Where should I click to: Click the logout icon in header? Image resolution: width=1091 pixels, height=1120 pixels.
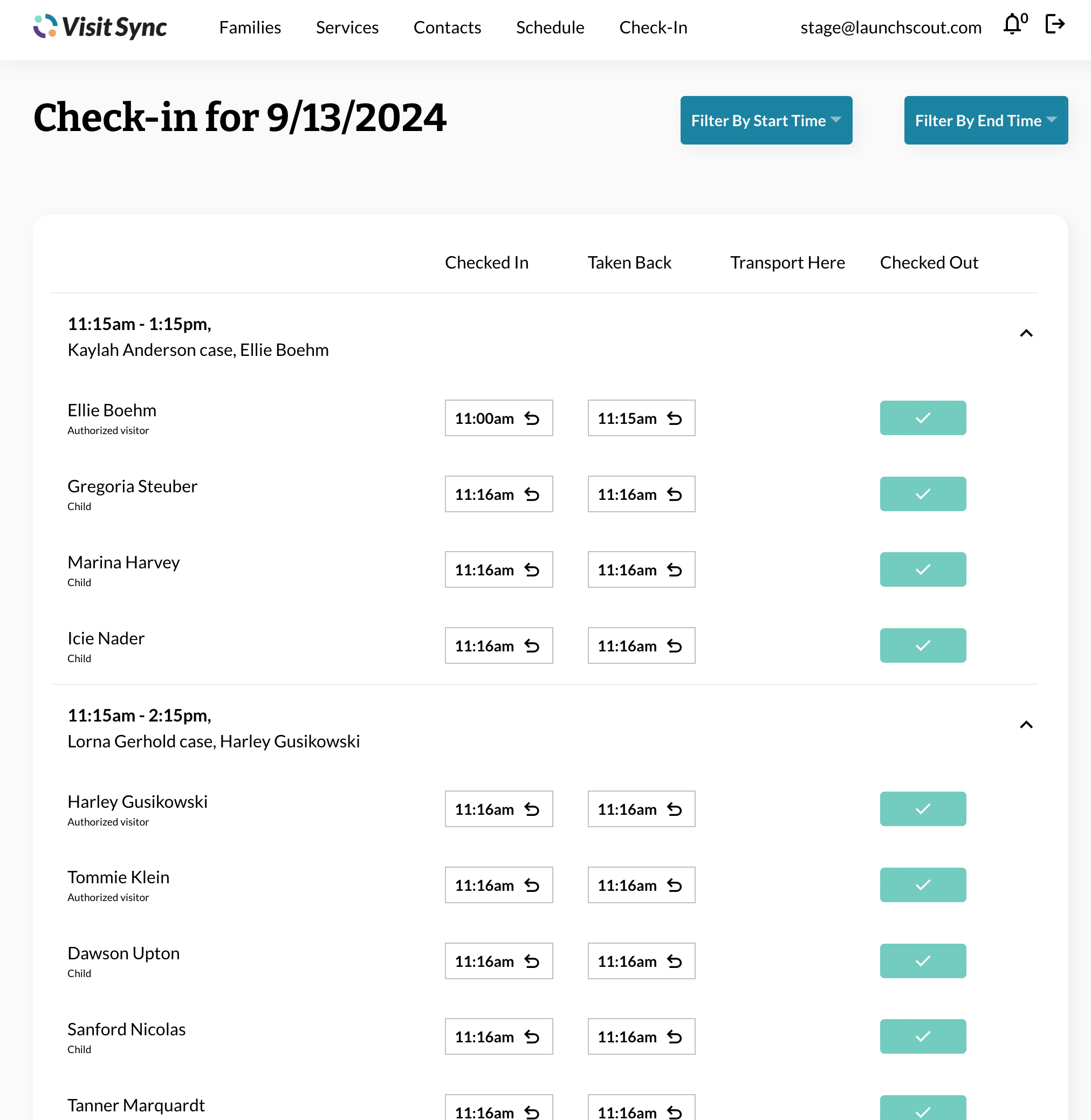pyautogui.click(x=1054, y=25)
